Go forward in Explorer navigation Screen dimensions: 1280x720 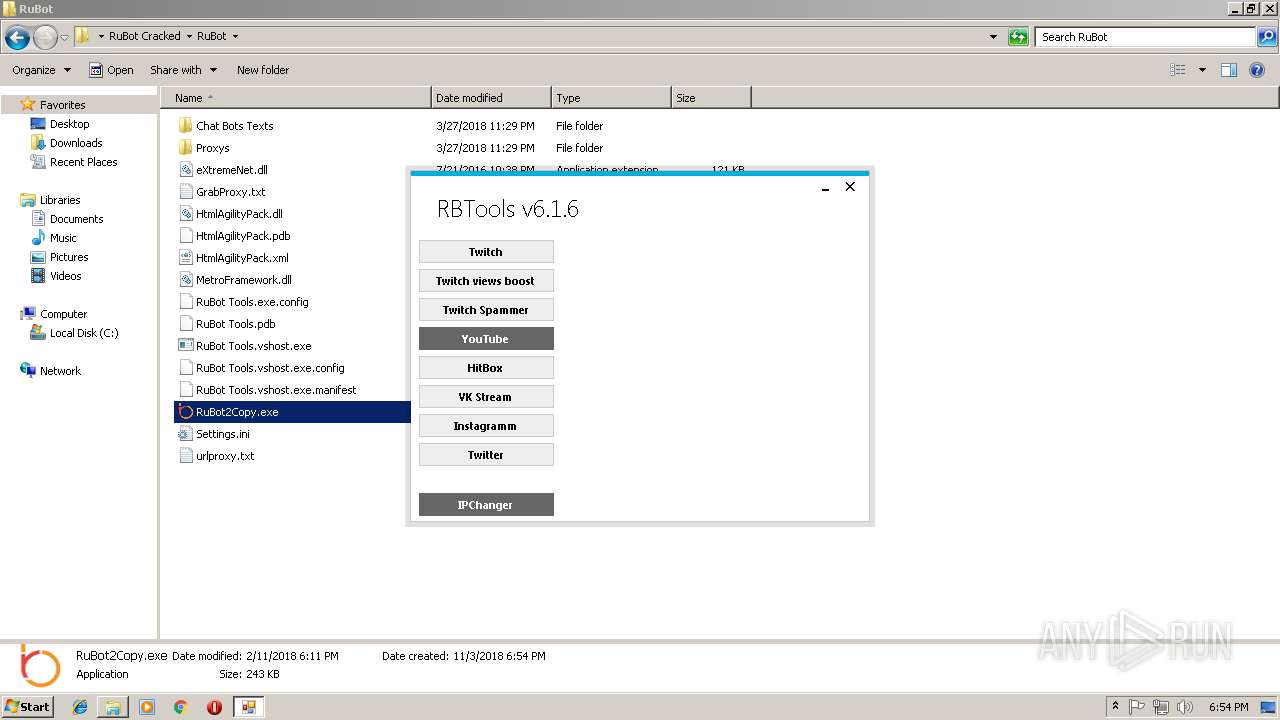click(x=45, y=38)
